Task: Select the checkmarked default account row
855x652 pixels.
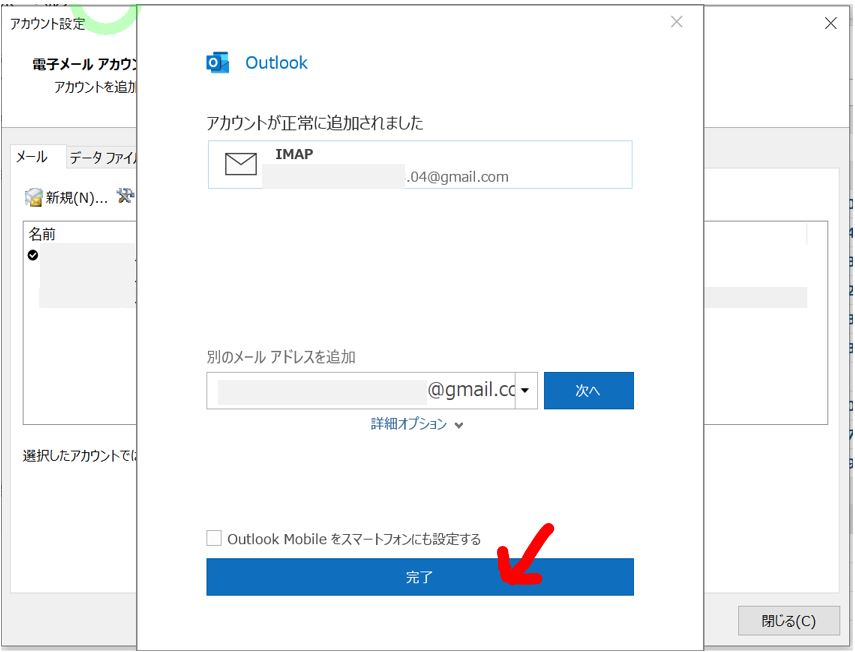Action: pos(81,255)
